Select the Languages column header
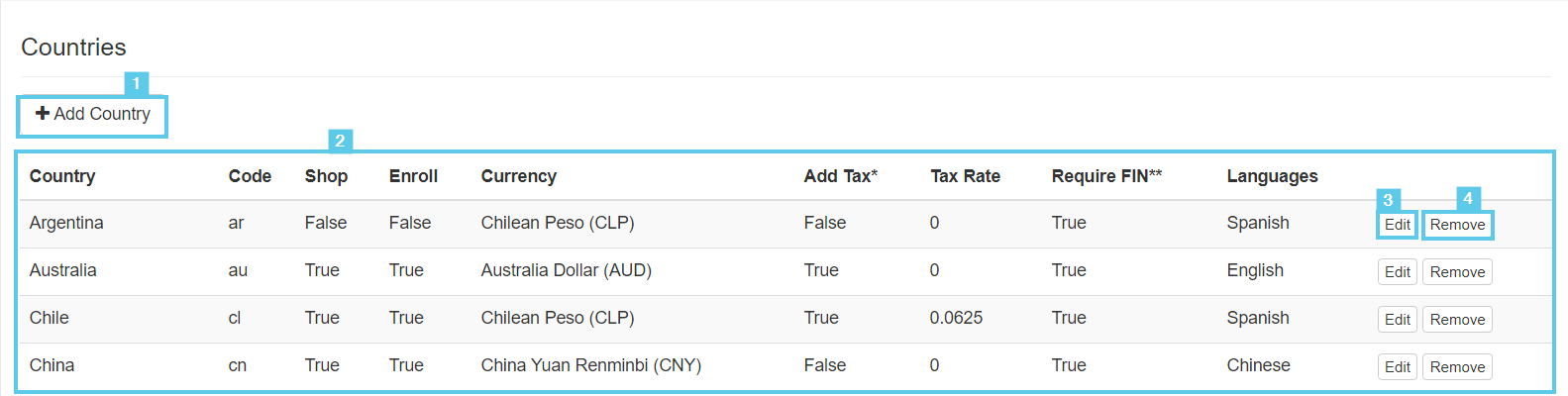1568x396 pixels. 1272,176
